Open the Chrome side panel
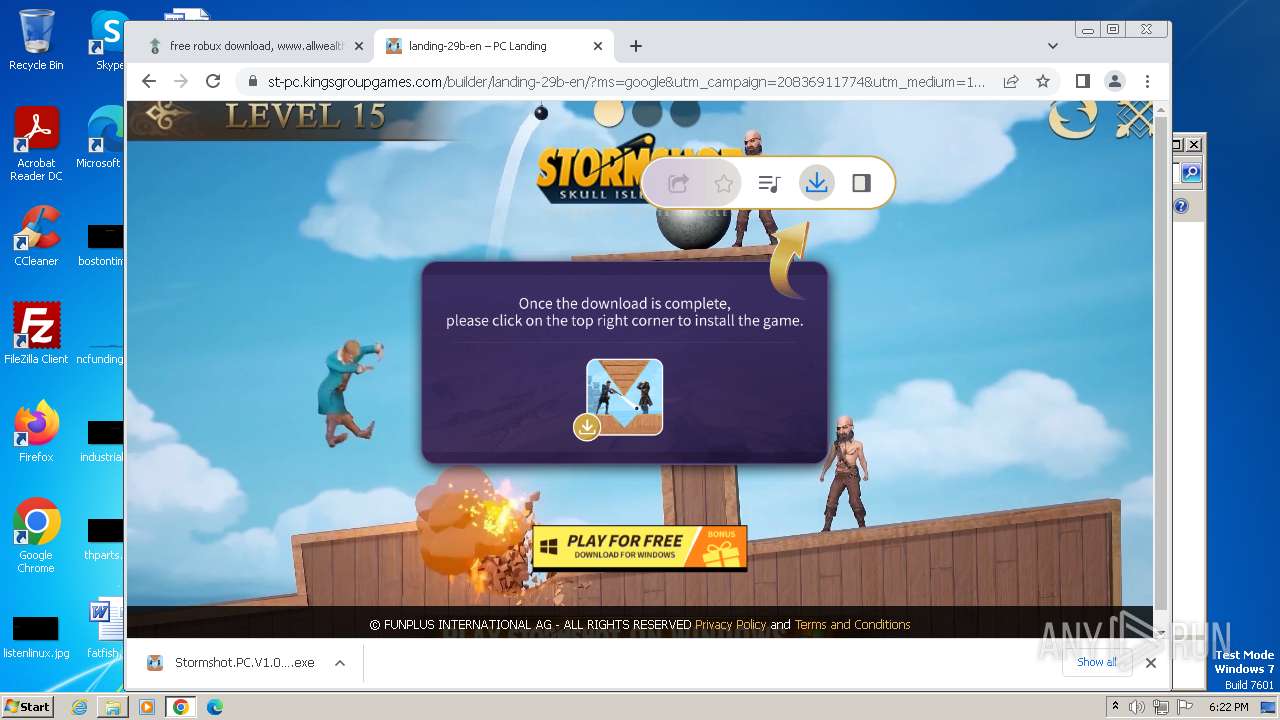The image size is (1280, 720). pyautogui.click(x=1082, y=81)
